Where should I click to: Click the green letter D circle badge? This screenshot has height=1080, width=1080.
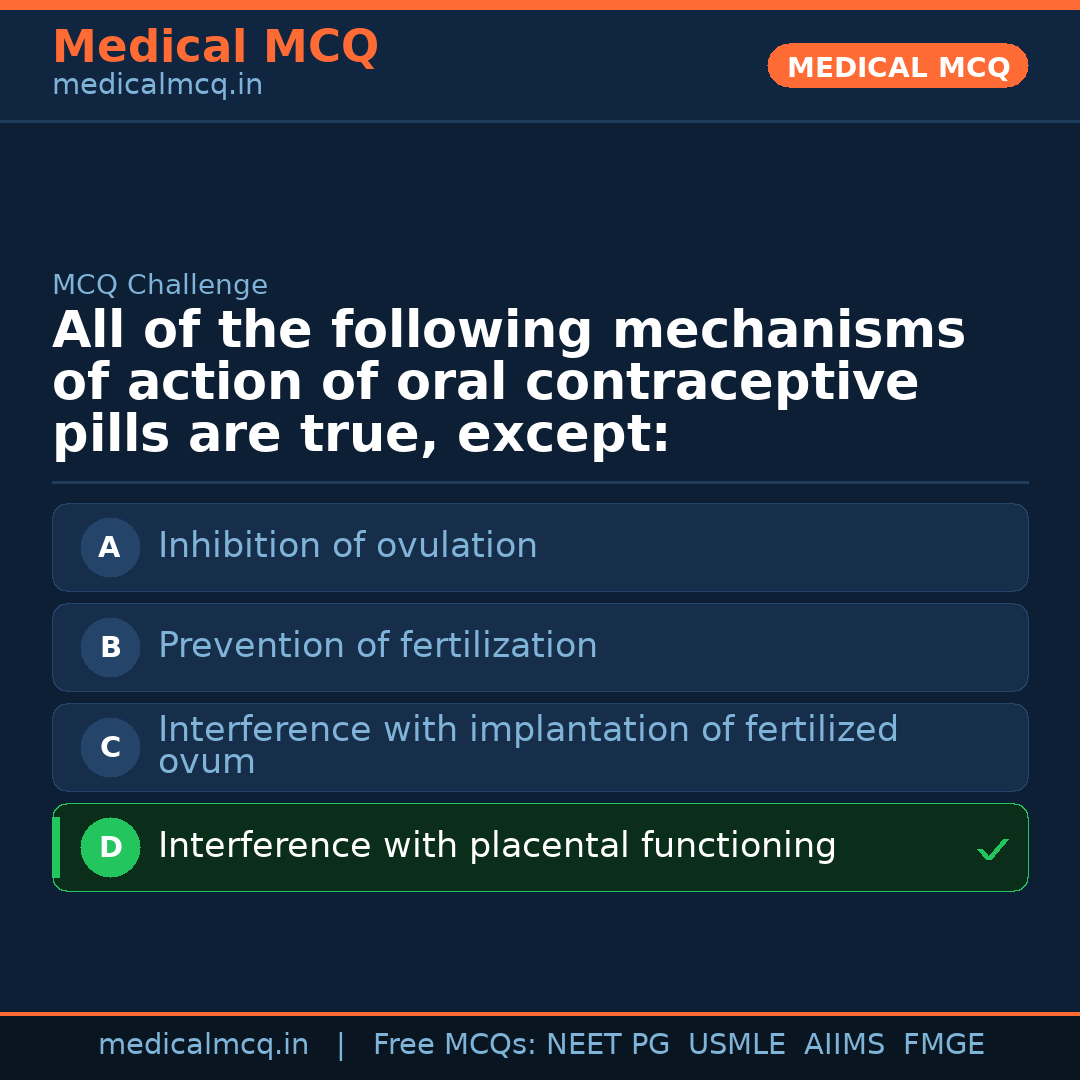[x=110, y=847]
